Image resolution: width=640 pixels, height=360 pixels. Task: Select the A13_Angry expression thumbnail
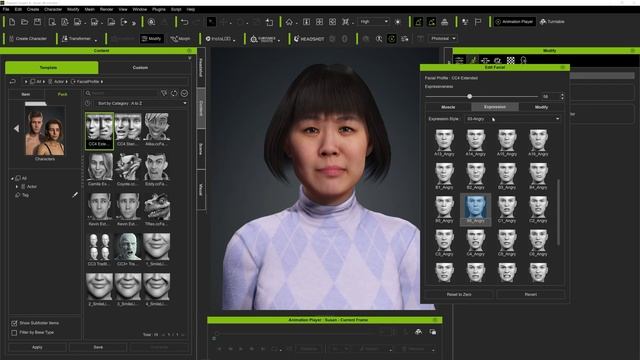(x=444, y=143)
